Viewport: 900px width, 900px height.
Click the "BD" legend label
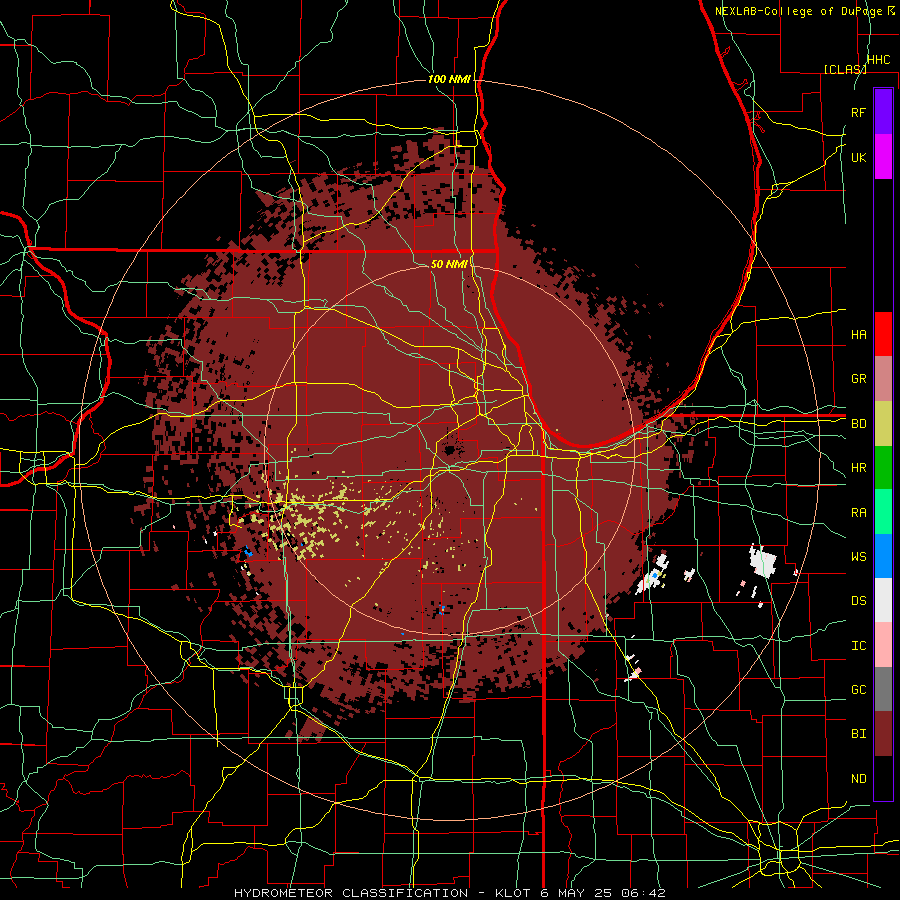(858, 424)
